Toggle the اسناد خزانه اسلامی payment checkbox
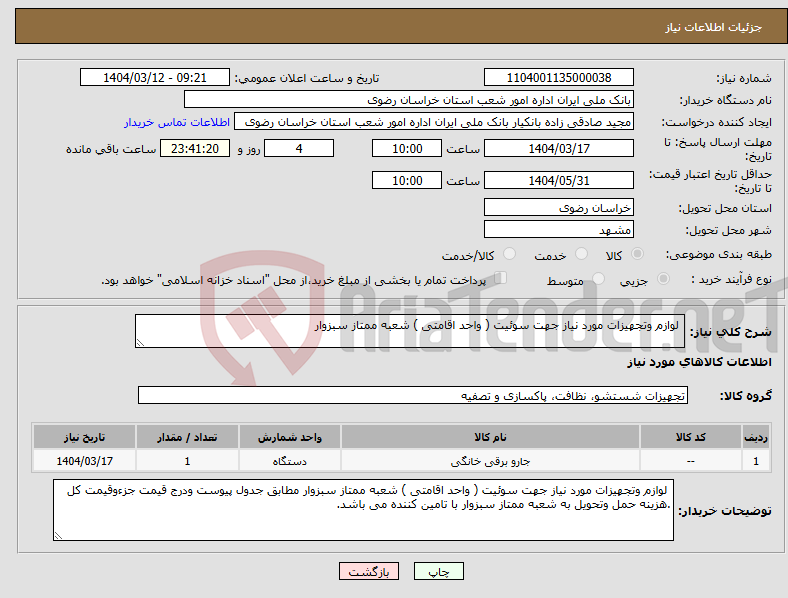The image size is (788, 598). coord(501,277)
